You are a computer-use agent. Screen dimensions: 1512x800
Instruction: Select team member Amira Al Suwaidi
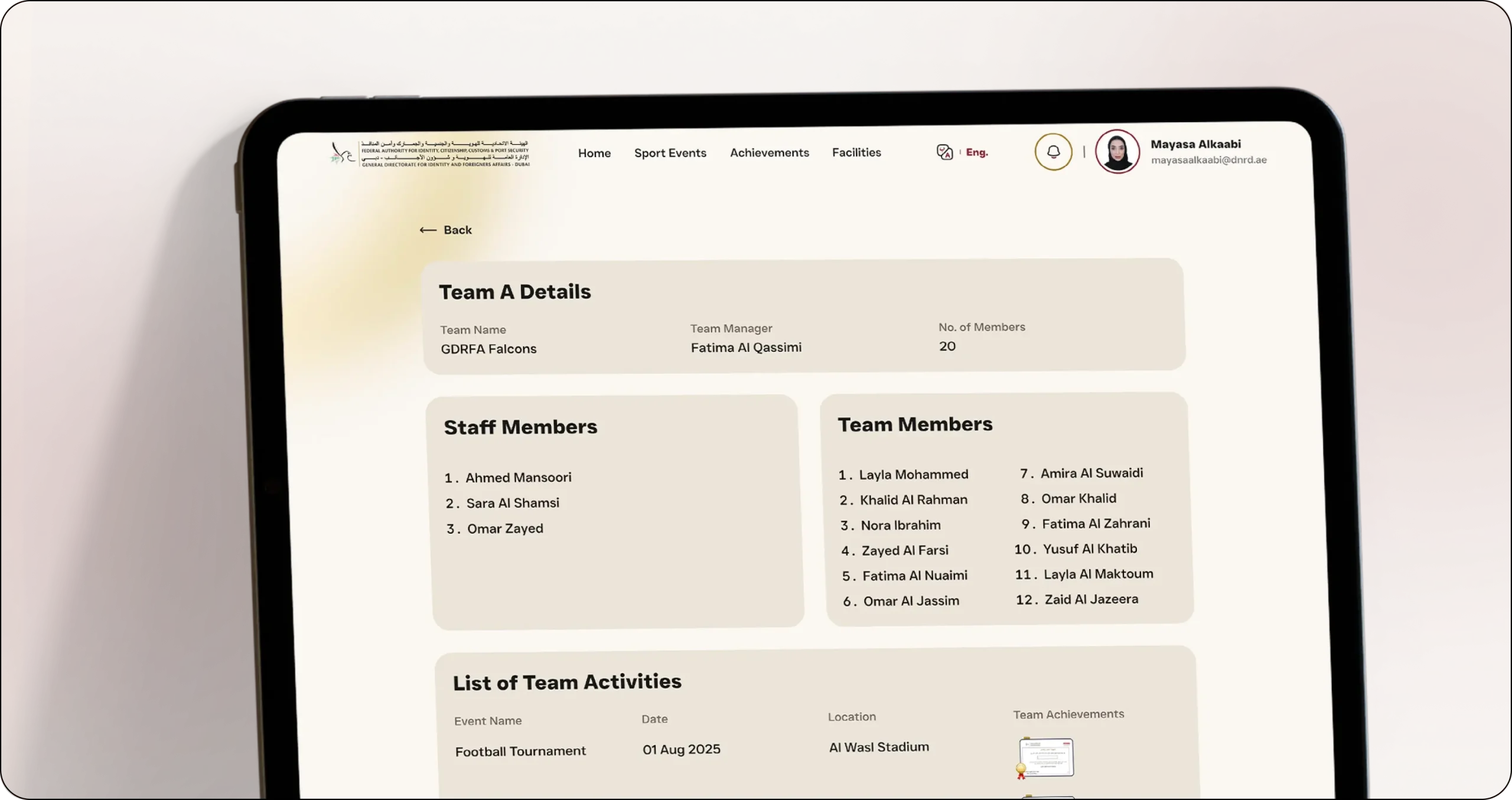[x=1091, y=473]
